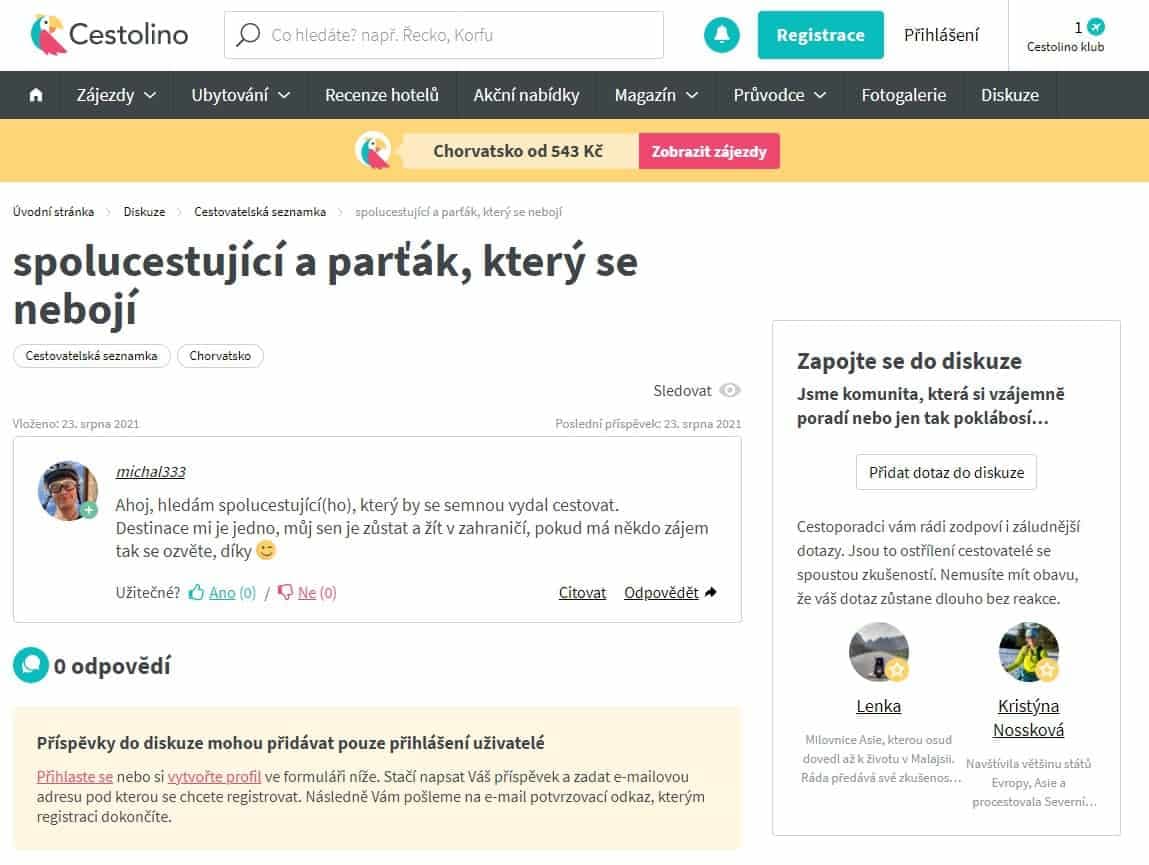Click thumbs-down icon next to Ne
This screenshot has width=1149, height=865.
pos(286,592)
